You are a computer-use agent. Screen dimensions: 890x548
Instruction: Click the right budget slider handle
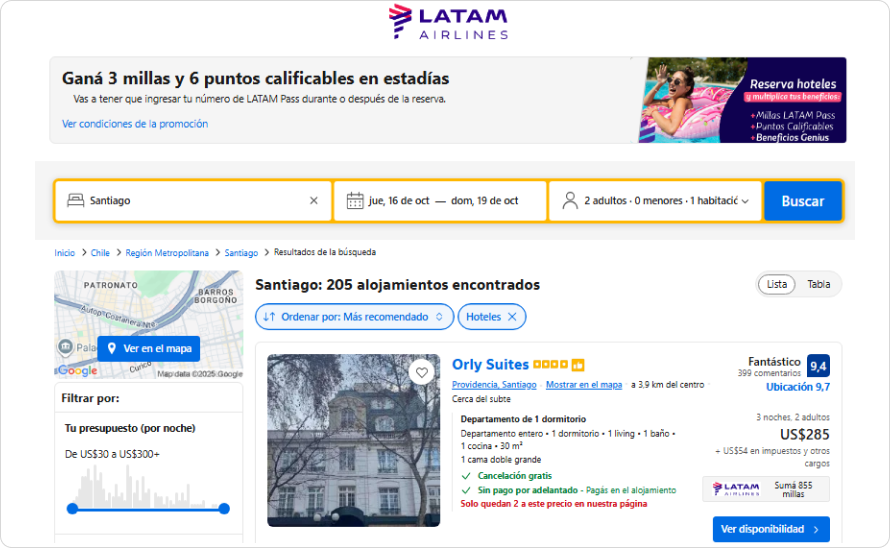click(224, 509)
